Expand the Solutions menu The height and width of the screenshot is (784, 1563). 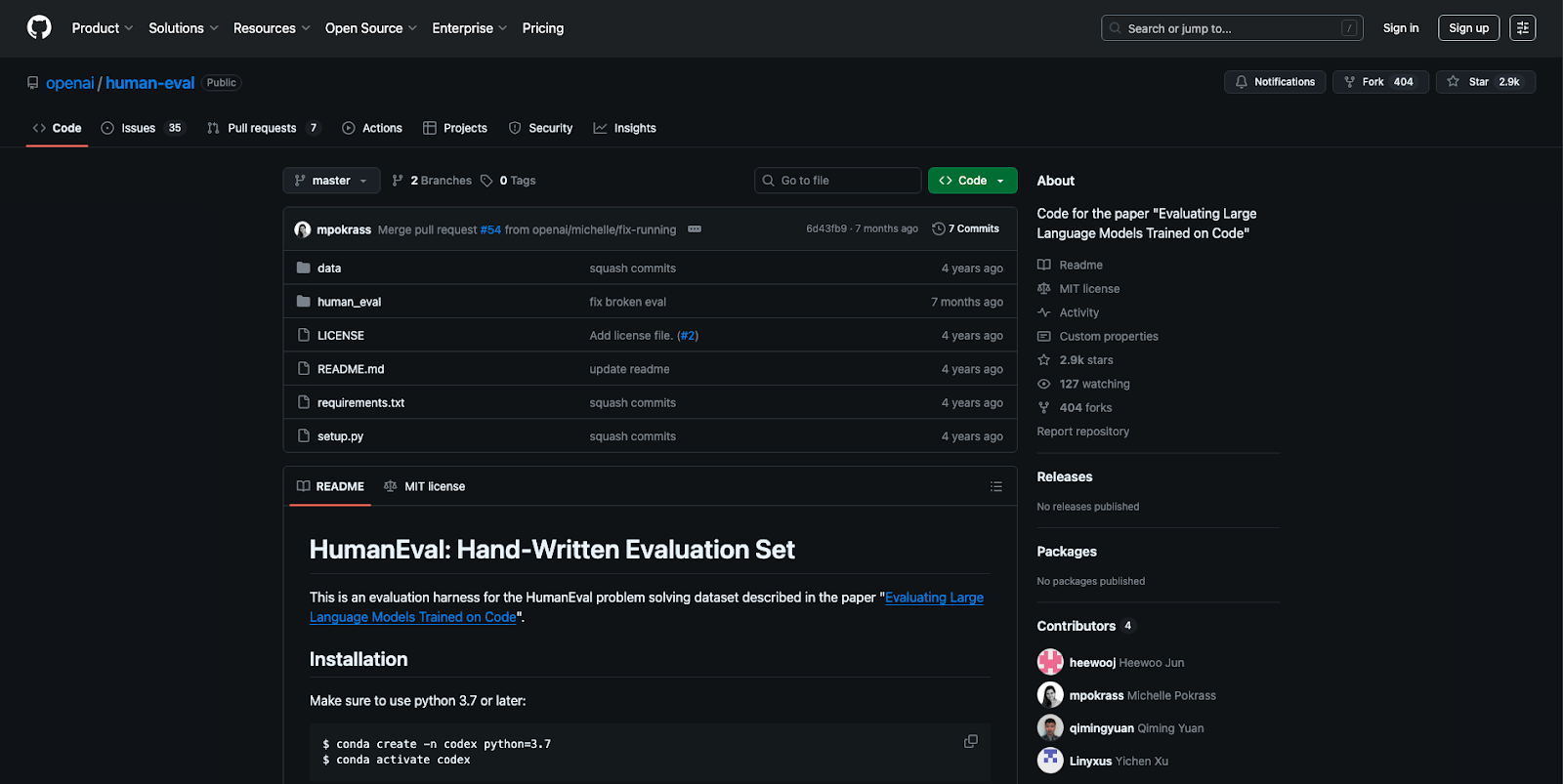point(184,28)
